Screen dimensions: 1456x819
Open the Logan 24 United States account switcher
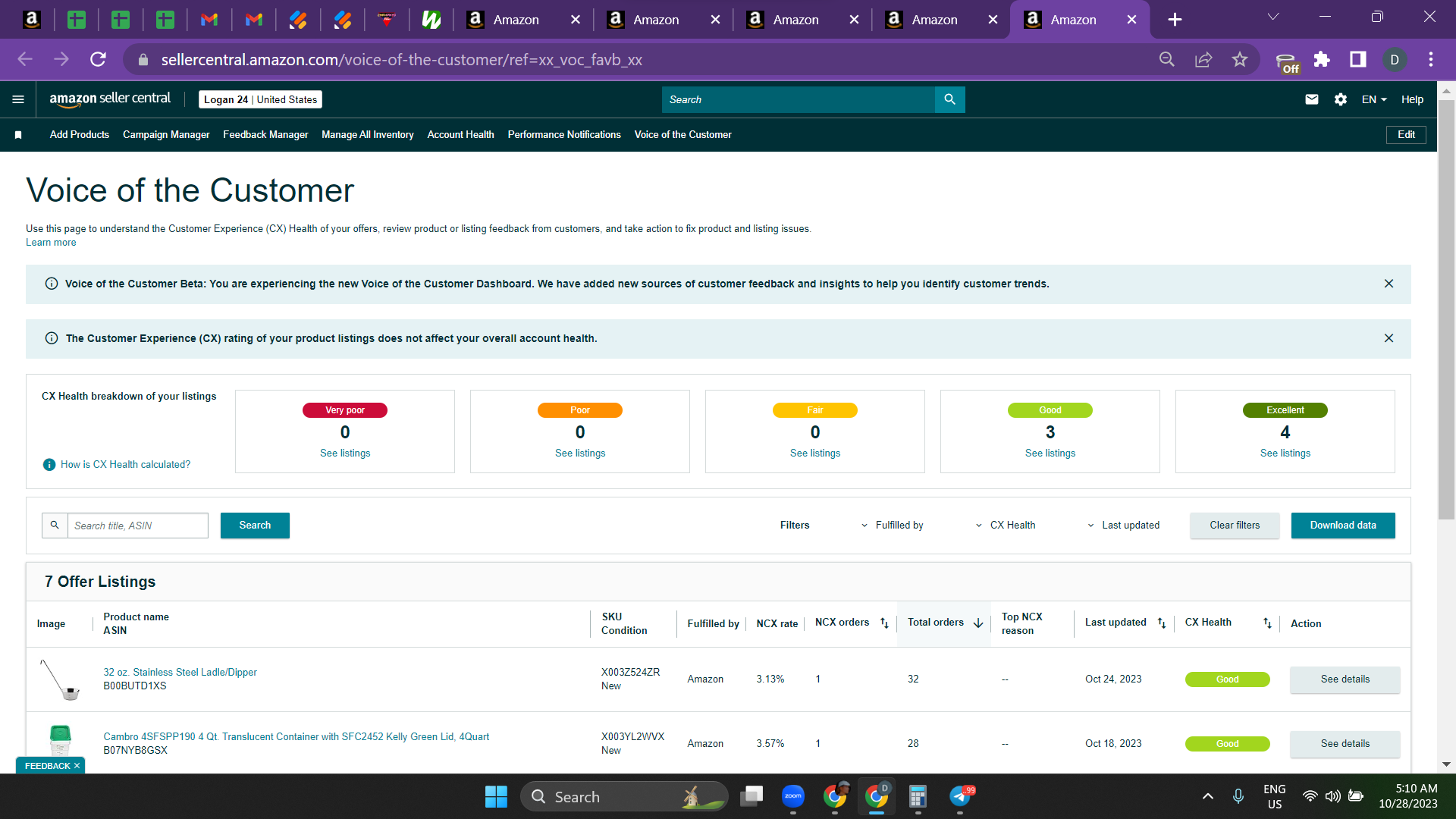(x=260, y=99)
